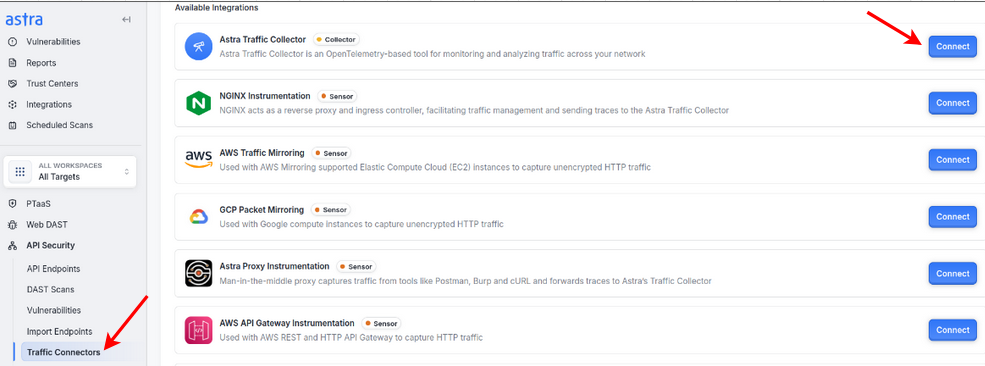Click the AWS API Gateway pink icon
985x366 pixels.
pos(198,330)
